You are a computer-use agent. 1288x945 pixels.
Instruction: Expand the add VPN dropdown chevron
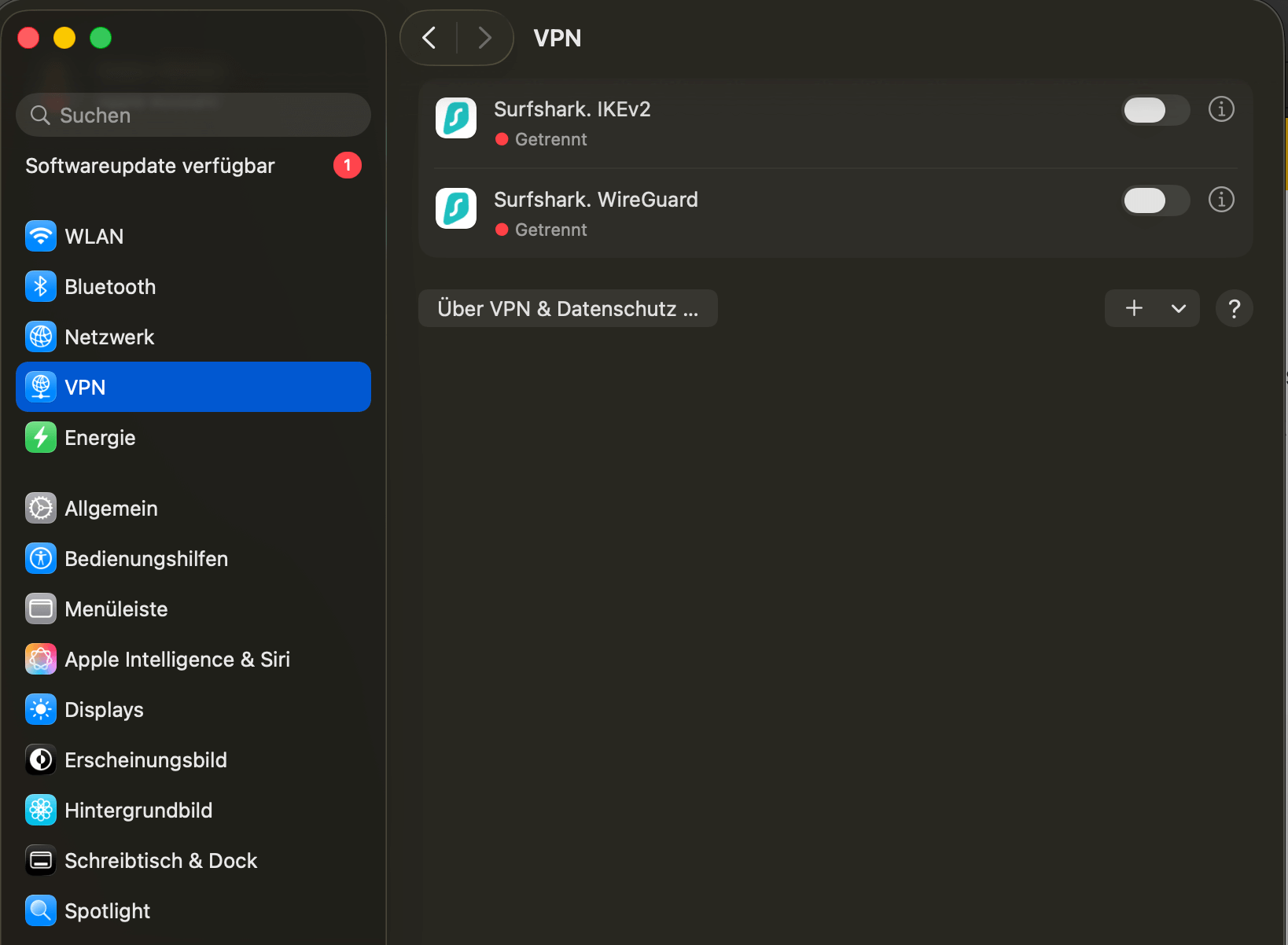[x=1178, y=308]
